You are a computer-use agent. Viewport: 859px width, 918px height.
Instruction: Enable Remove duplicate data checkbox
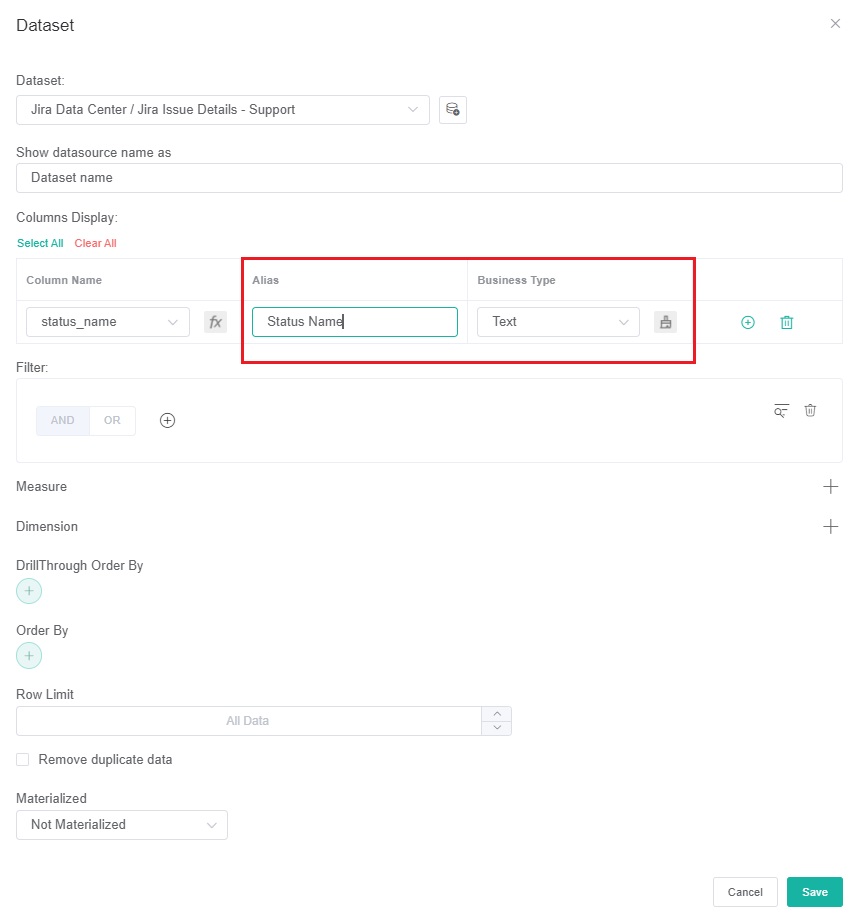tap(23, 760)
